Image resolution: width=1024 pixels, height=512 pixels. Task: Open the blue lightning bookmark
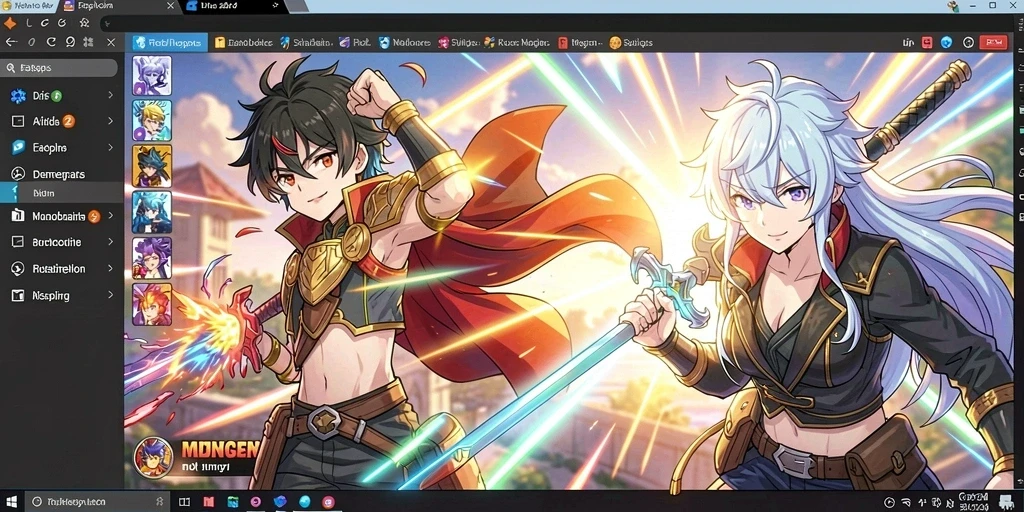click(x=305, y=42)
